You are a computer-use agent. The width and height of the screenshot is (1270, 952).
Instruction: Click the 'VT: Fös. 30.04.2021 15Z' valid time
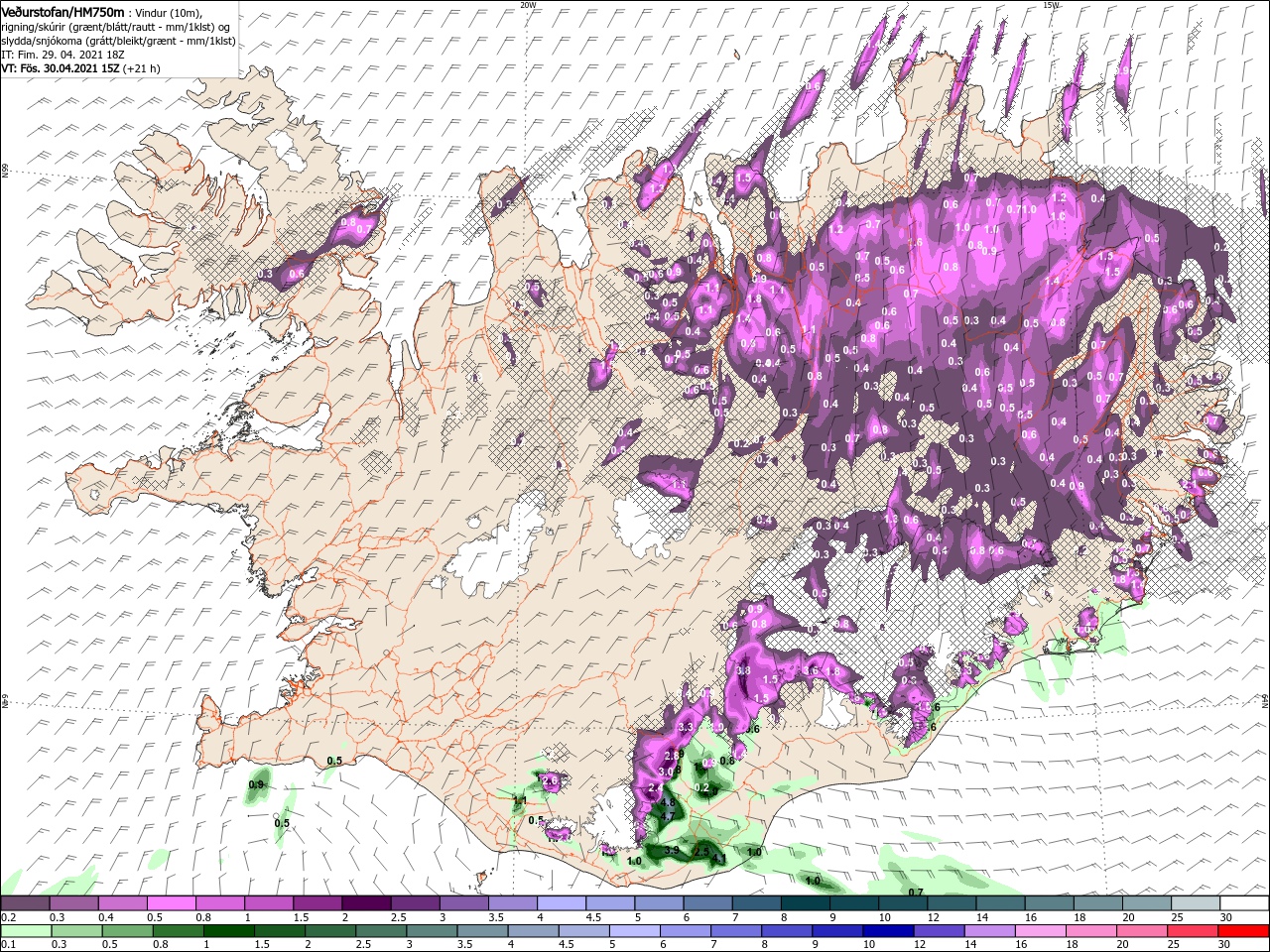point(61,68)
